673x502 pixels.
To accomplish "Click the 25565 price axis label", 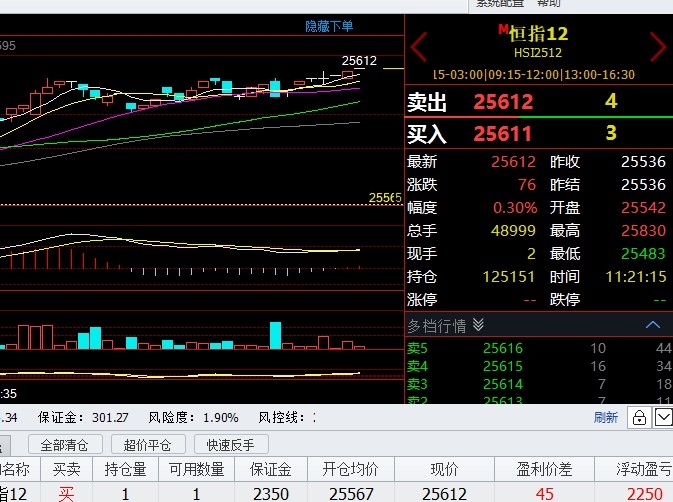I will tap(385, 198).
